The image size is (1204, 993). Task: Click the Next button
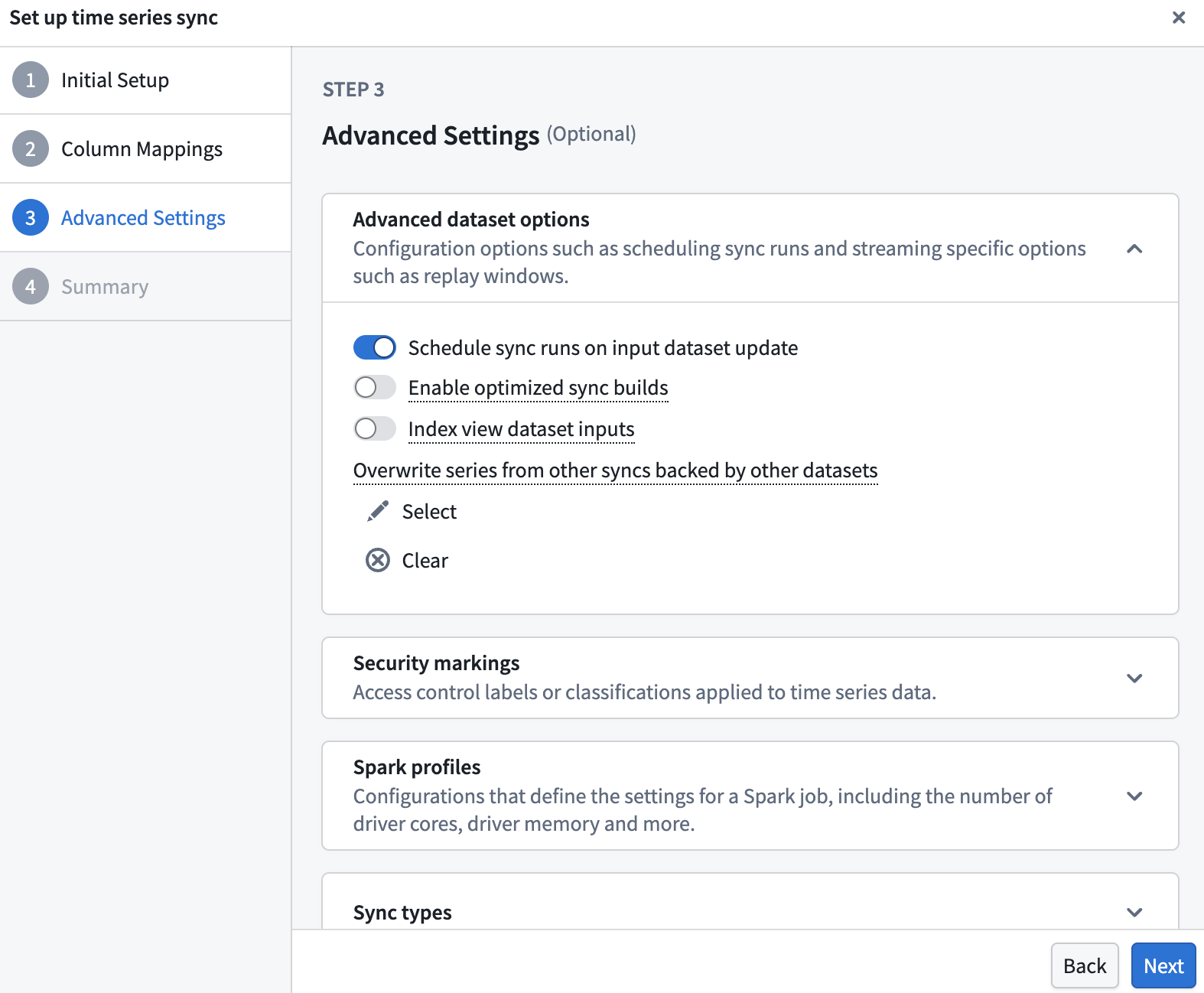click(x=1163, y=965)
